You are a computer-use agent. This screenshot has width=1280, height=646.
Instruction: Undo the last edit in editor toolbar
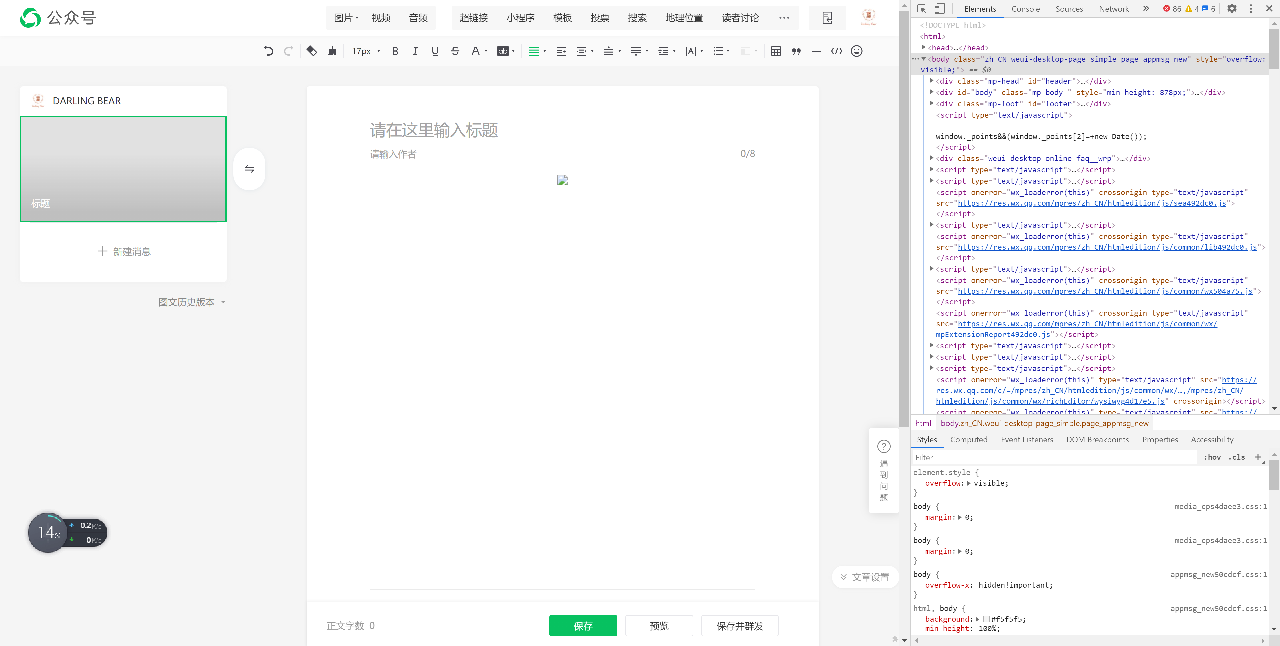tap(268, 51)
